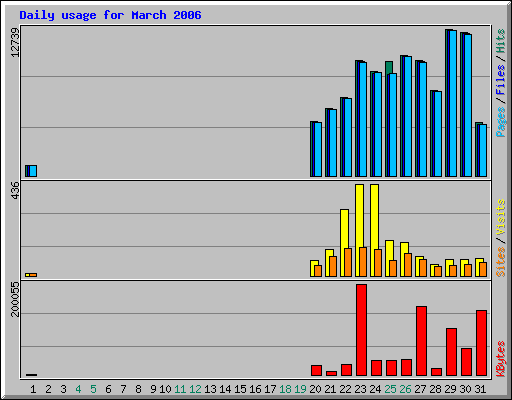Image resolution: width=512 pixels, height=400 pixels.
Task: Click day 20 axis label
Action: point(315,389)
